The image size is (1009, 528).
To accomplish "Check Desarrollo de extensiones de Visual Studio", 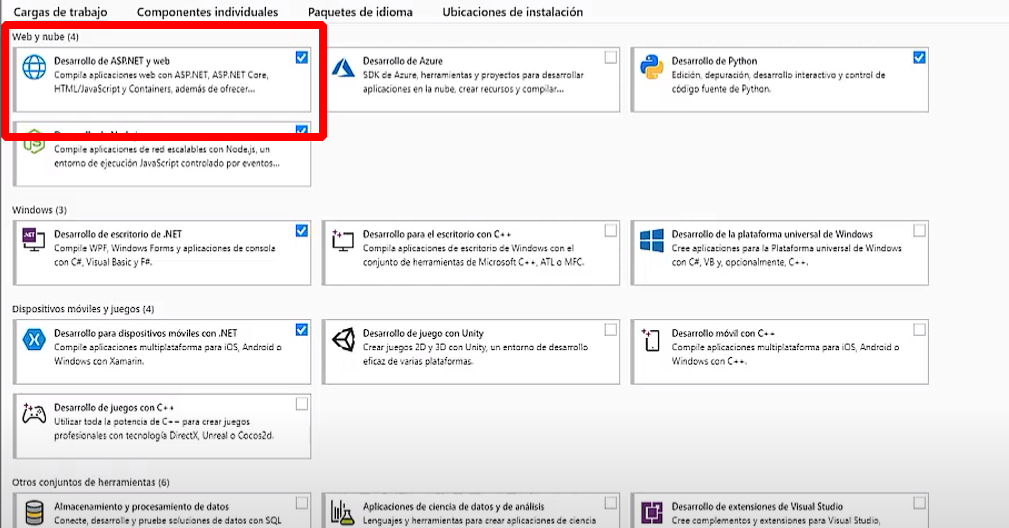I will pyautogui.click(x=920, y=503).
